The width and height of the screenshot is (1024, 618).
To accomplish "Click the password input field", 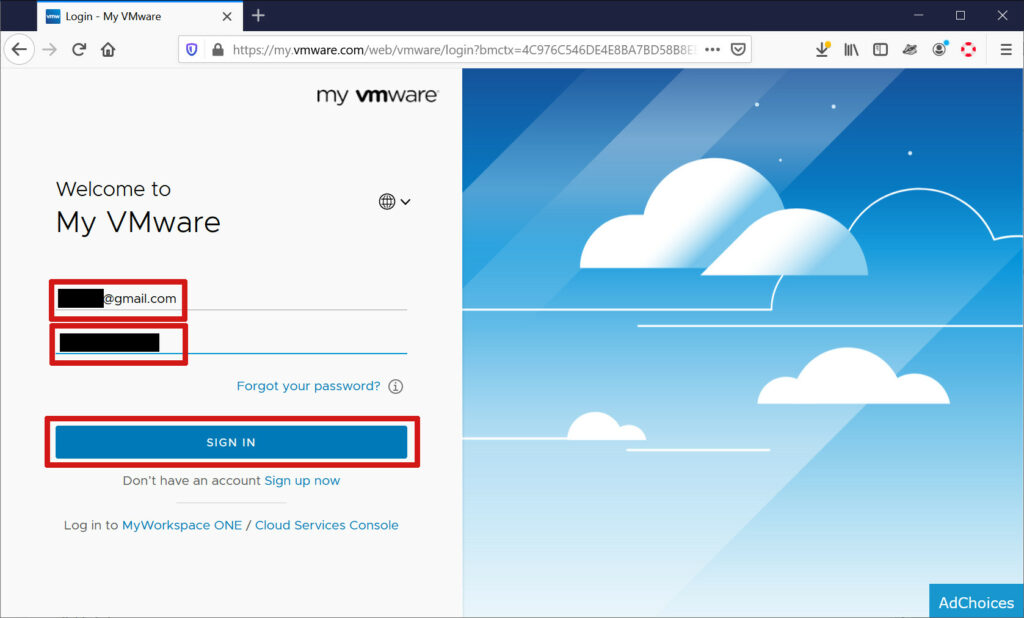I will [x=231, y=342].
